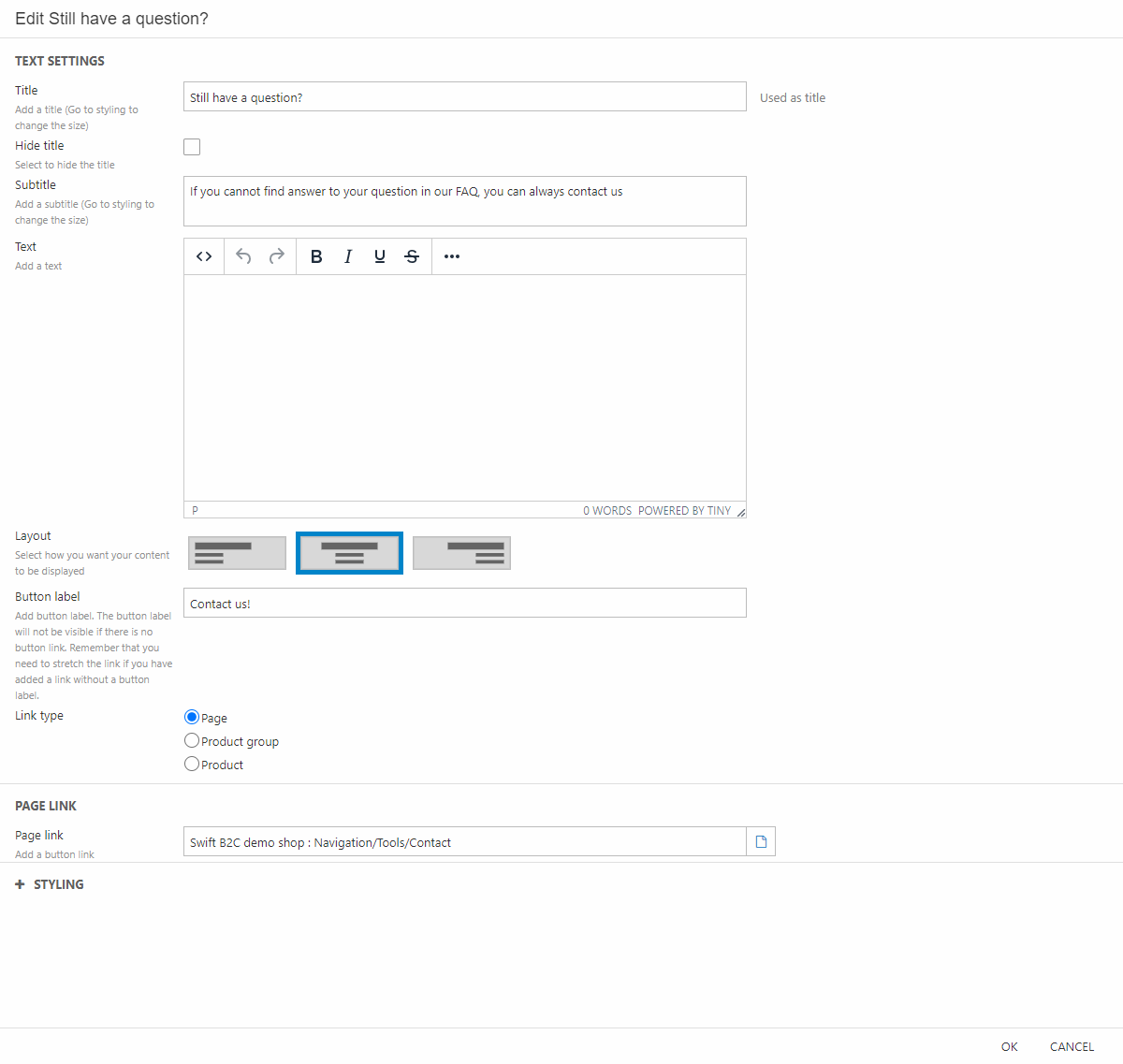Select the Page link type radio
The height and width of the screenshot is (1064, 1123).
(x=192, y=717)
